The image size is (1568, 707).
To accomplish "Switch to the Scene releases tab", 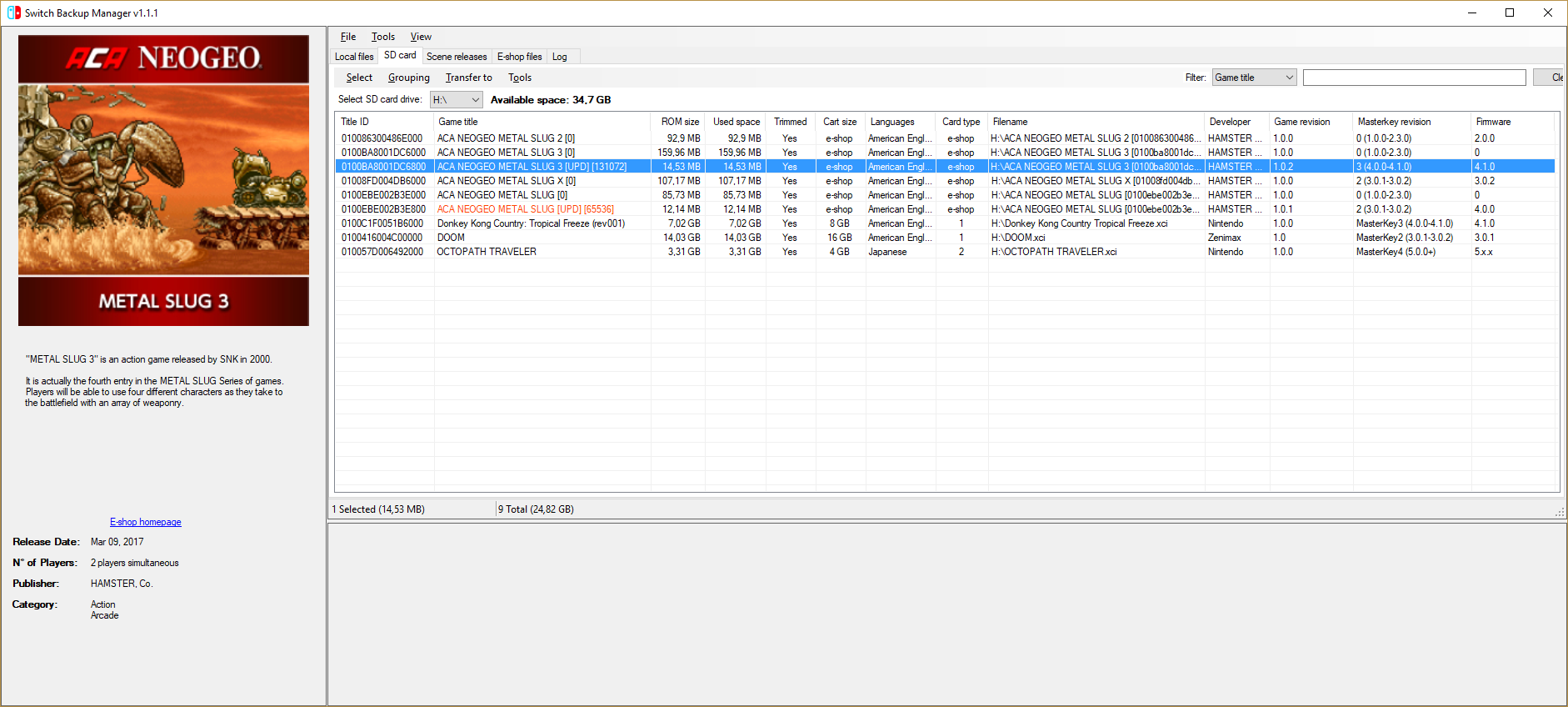I will point(457,57).
